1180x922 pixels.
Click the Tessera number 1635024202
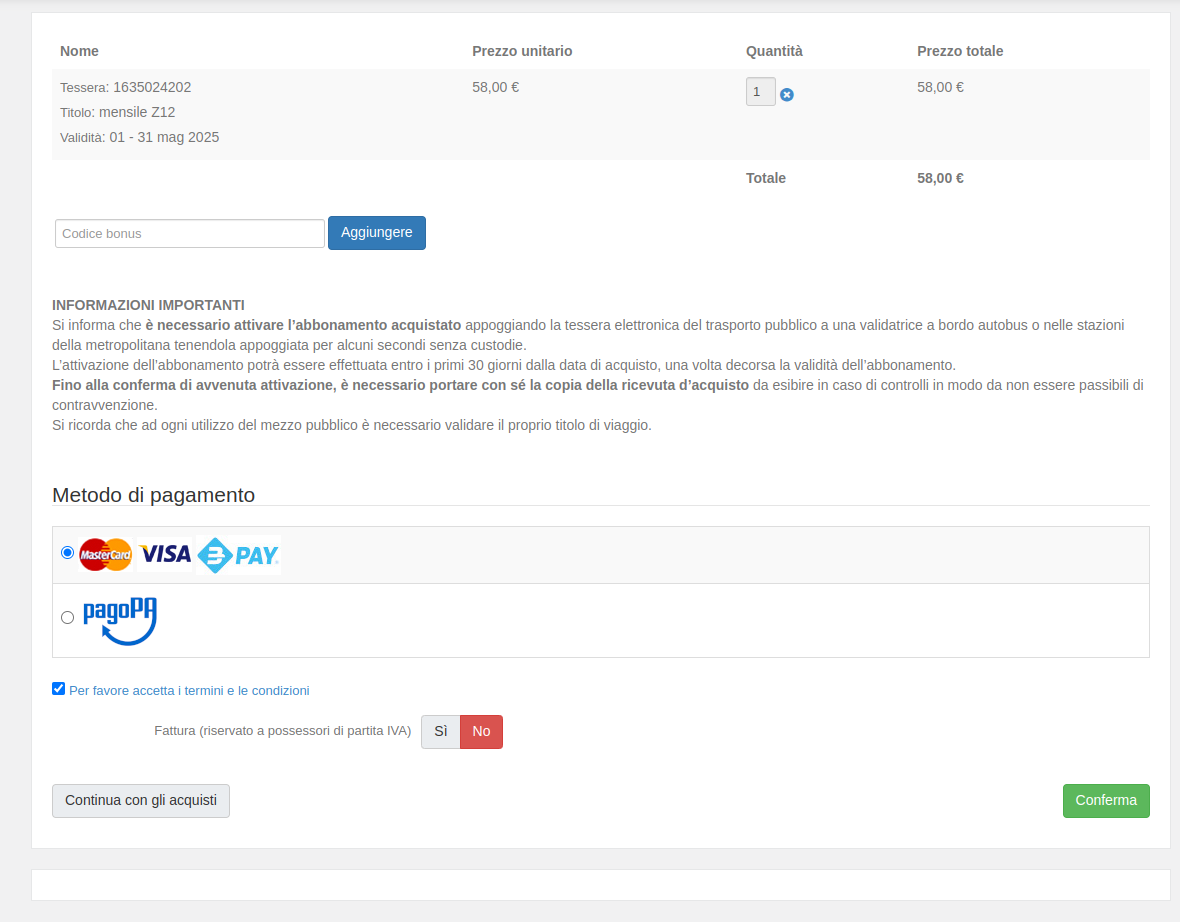tap(152, 87)
